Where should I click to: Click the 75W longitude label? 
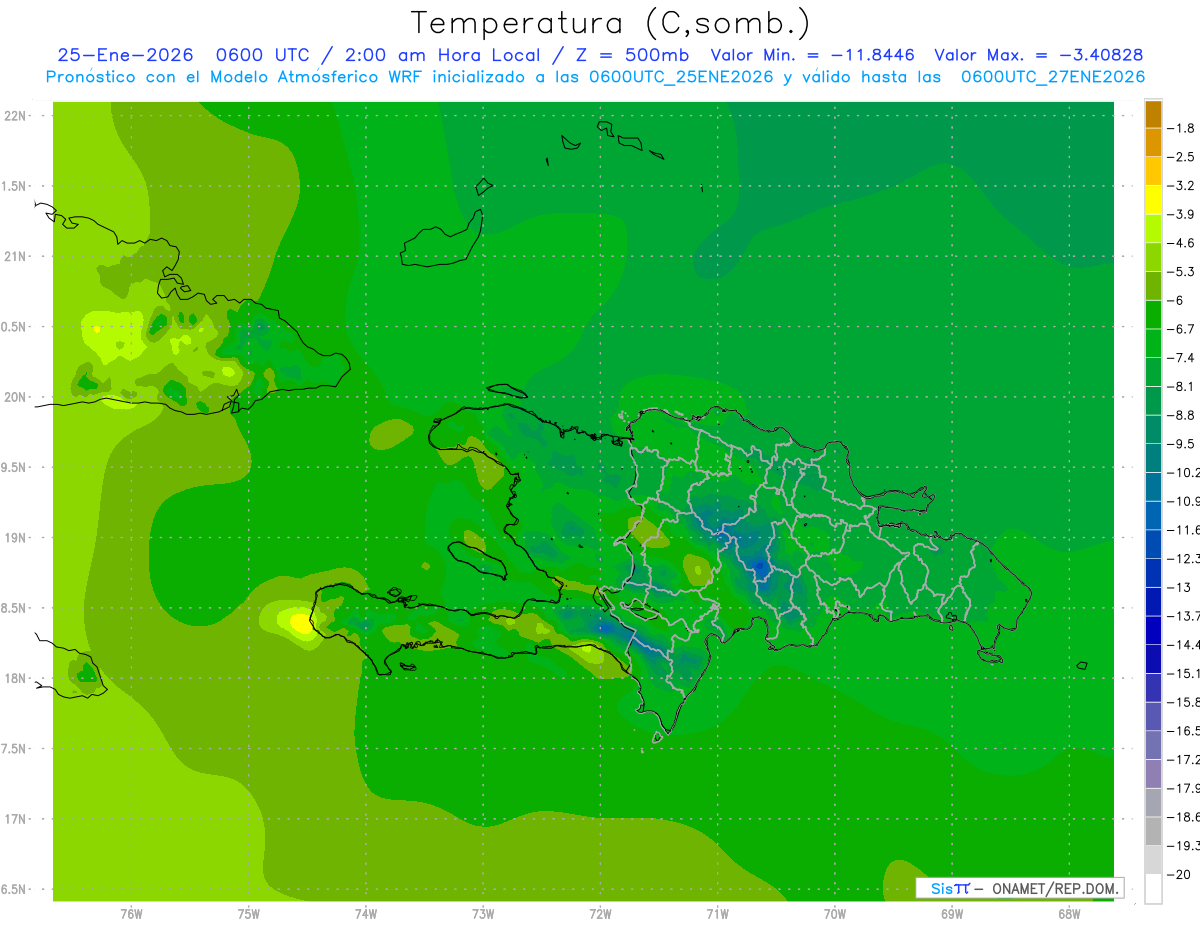(x=249, y=913)
